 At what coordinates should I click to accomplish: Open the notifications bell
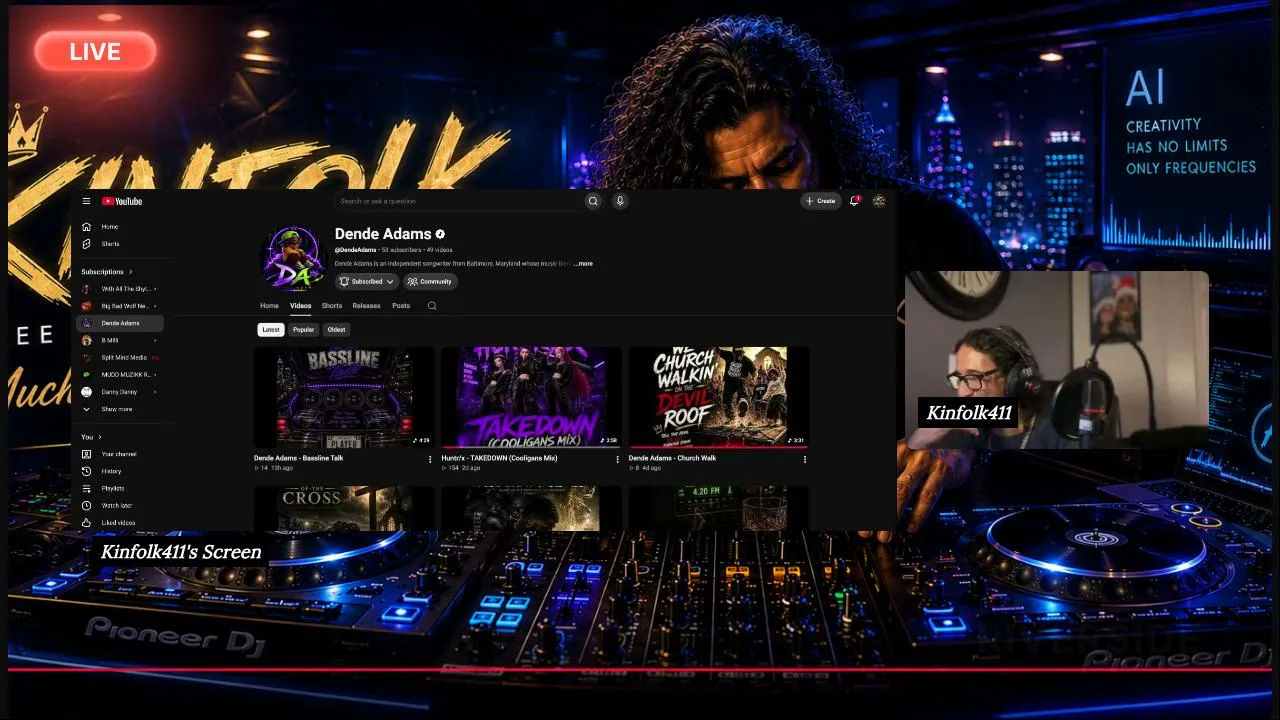pyautogui.click(x=854, y=201)
